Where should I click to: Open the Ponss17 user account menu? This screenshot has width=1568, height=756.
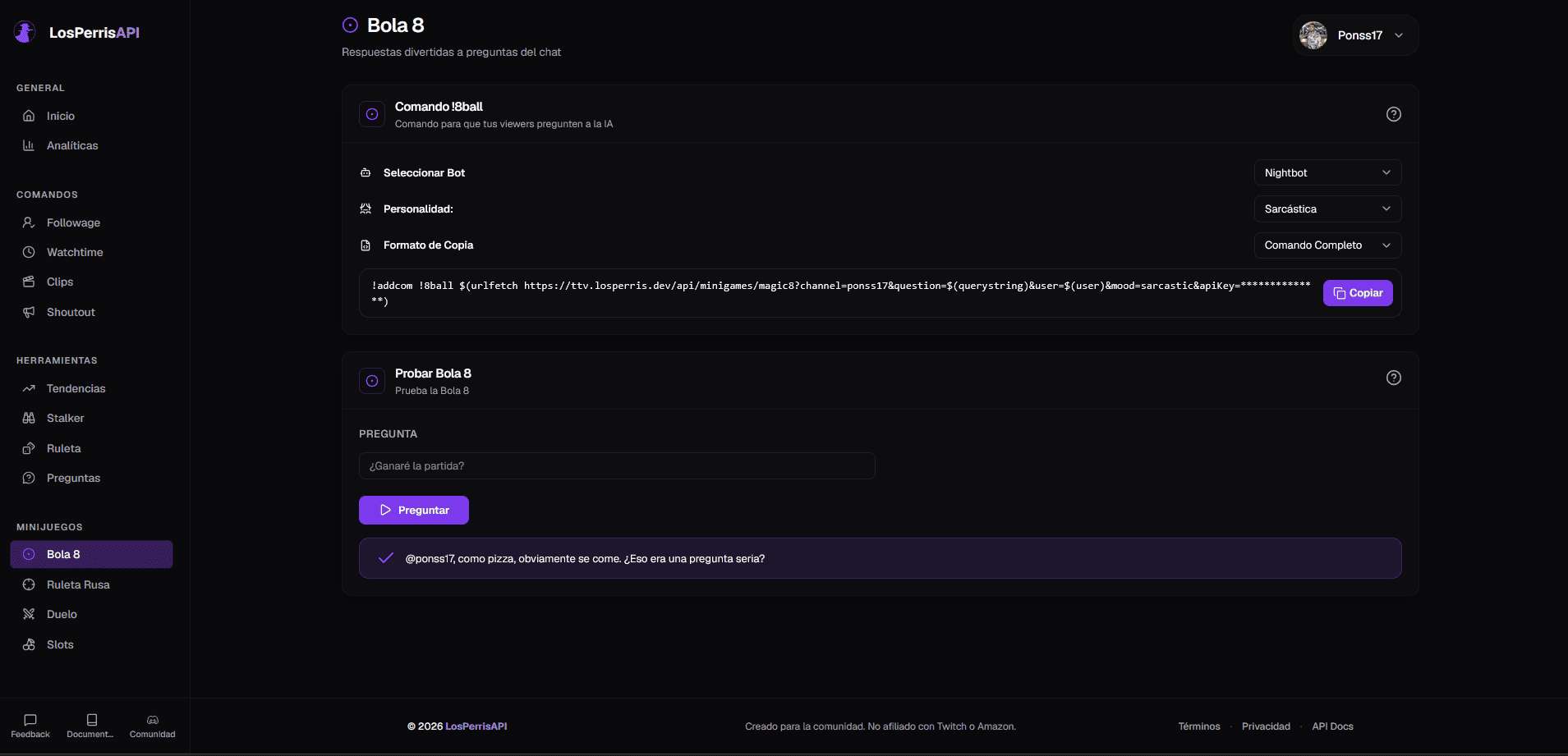1355,35
